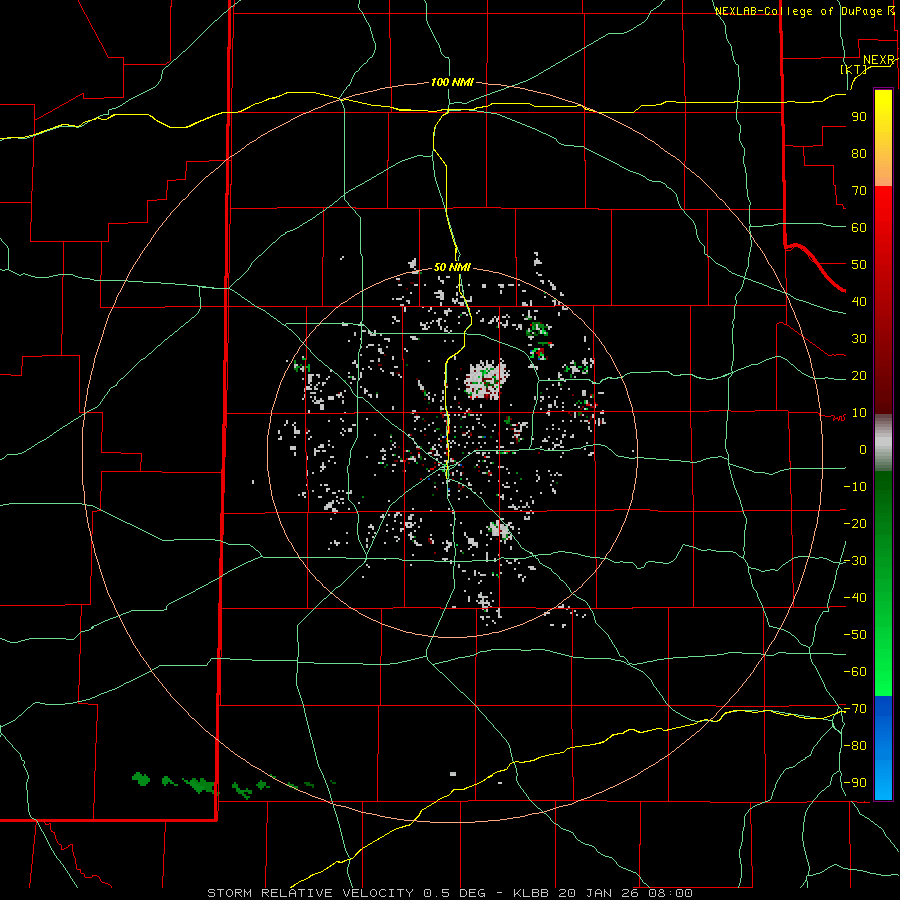
Task: Click the 40 value on the velocity scale
Action: click(859, 301)
